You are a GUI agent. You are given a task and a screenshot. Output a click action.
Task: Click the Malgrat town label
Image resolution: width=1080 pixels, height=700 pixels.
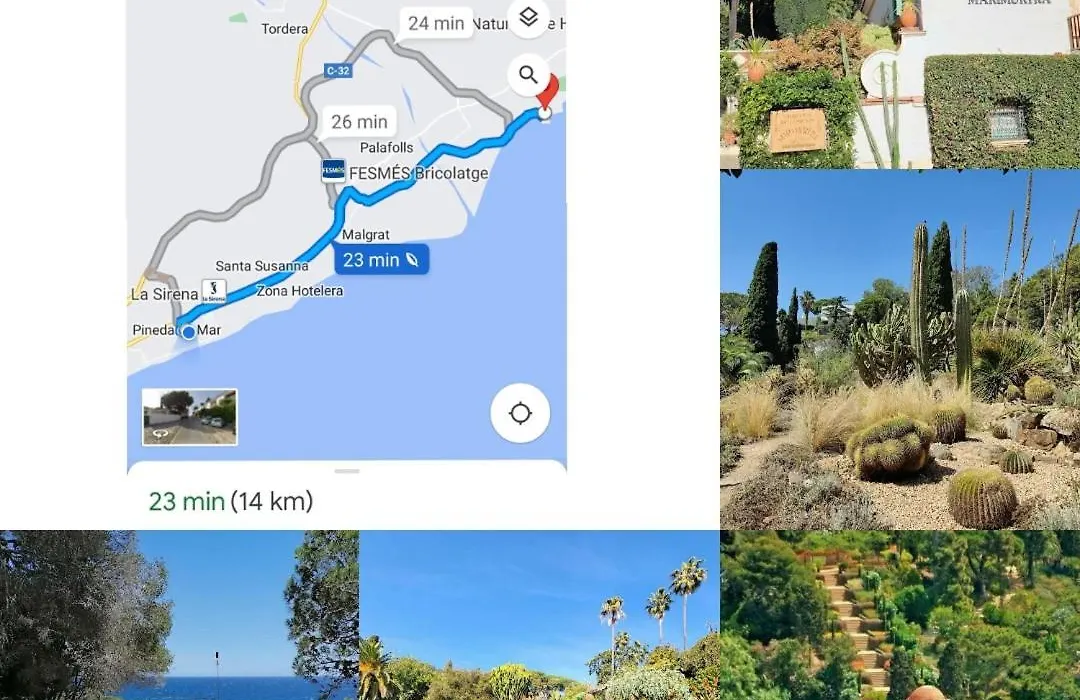click(366, 235)
